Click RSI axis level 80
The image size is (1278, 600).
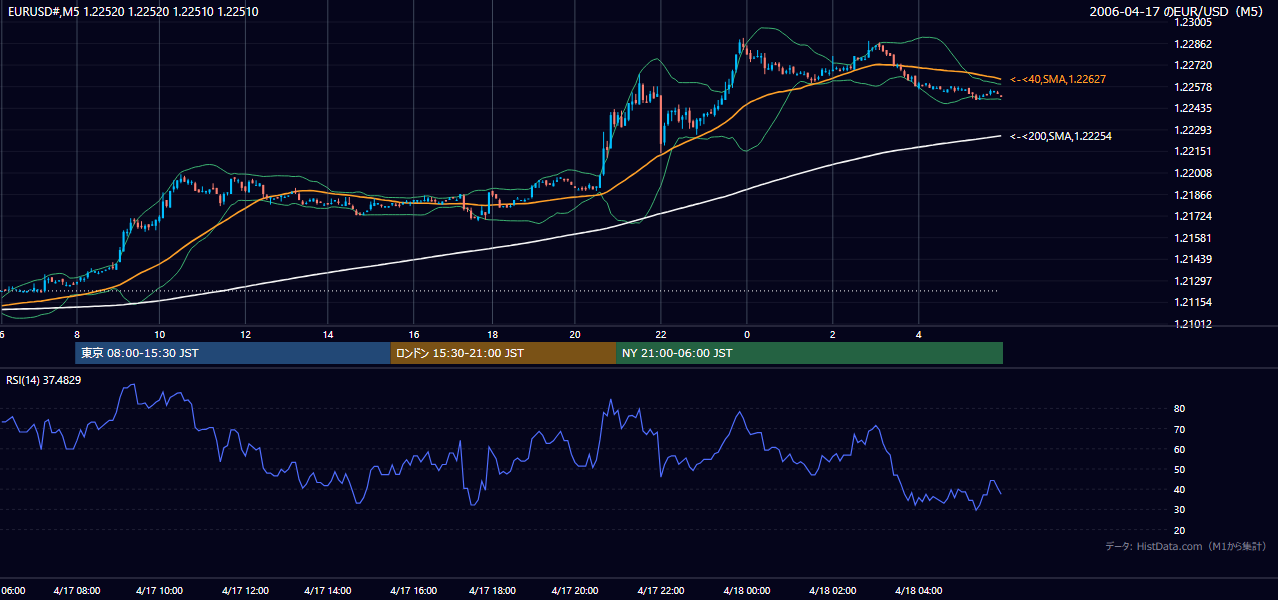click(1180, 409)
